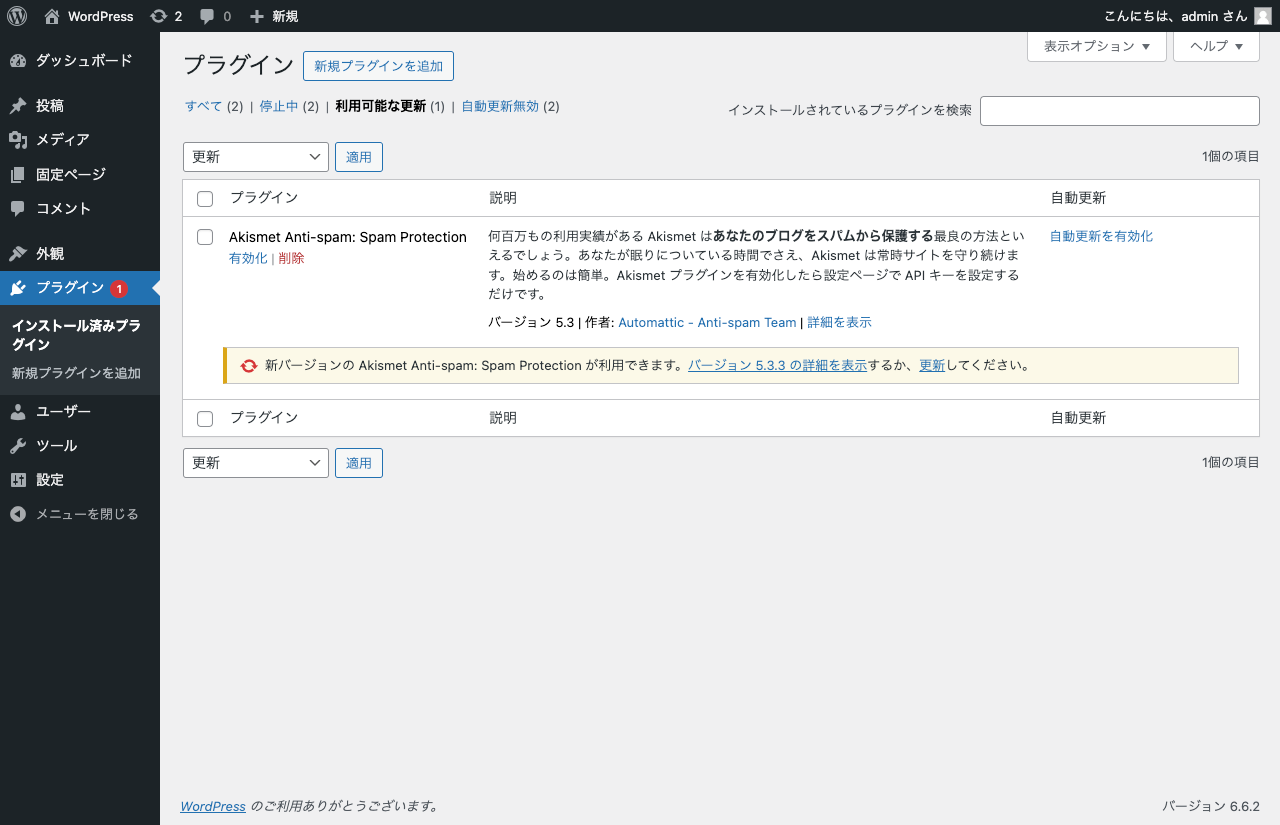Viewport: 1280px width, 825px height.
Task: Open 外観 menu item
Action: click(x=80, y=254)
